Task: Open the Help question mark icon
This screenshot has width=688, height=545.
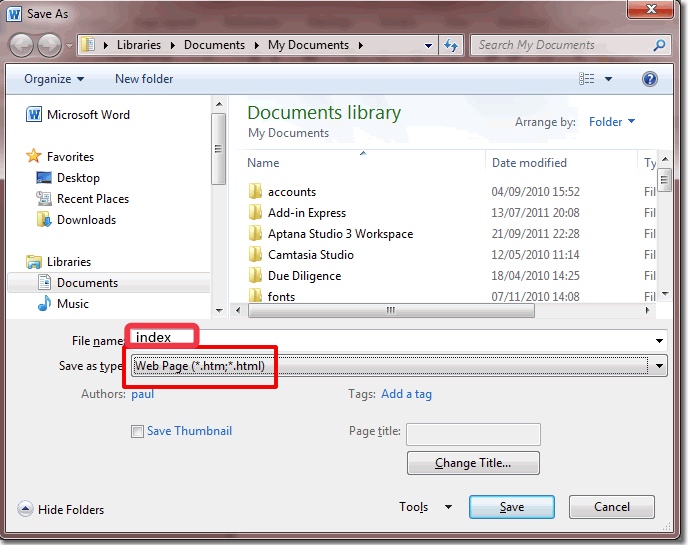Action: click(649, 79)
